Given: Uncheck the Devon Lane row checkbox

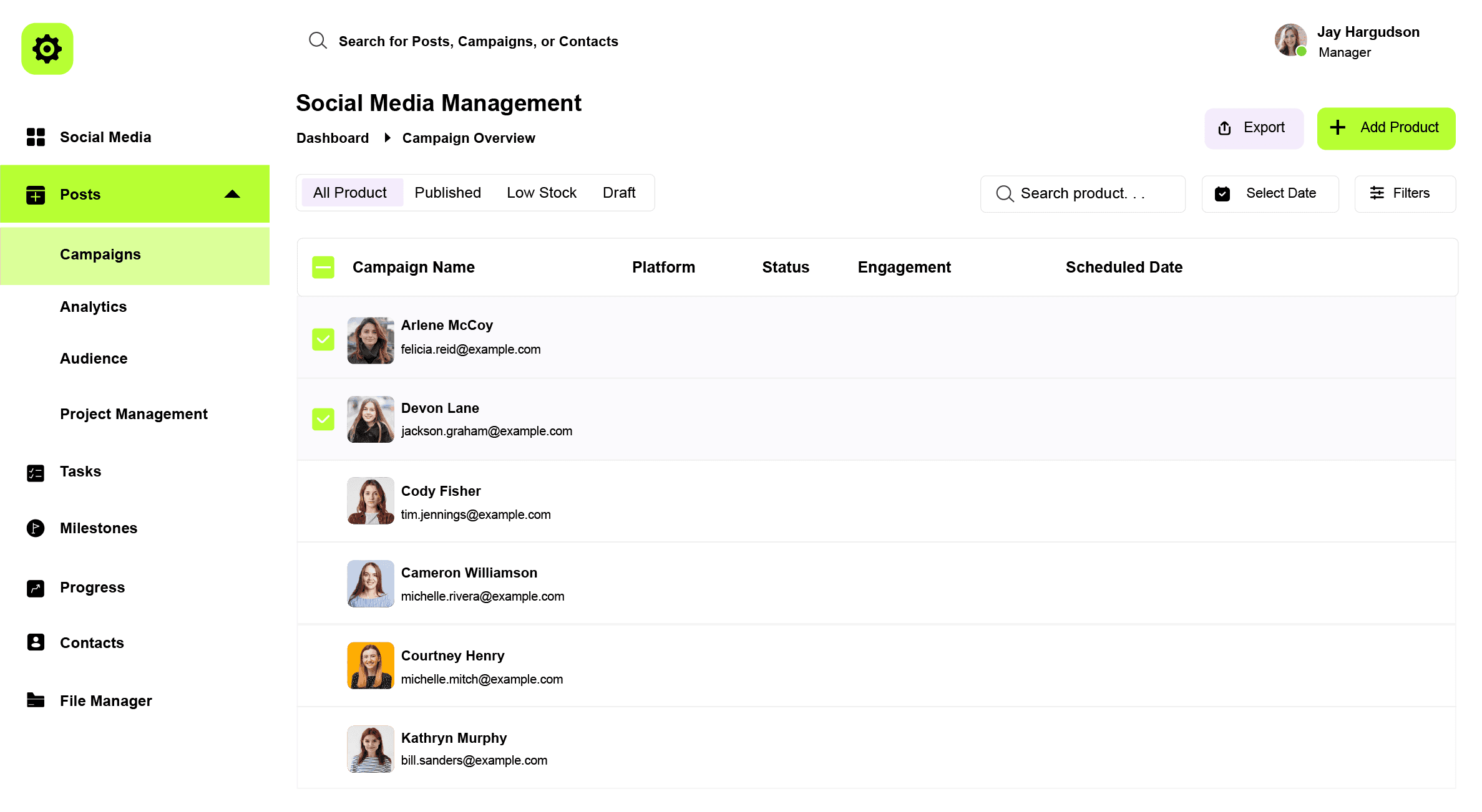Looking at the screenshot, I should click(323, 419).
